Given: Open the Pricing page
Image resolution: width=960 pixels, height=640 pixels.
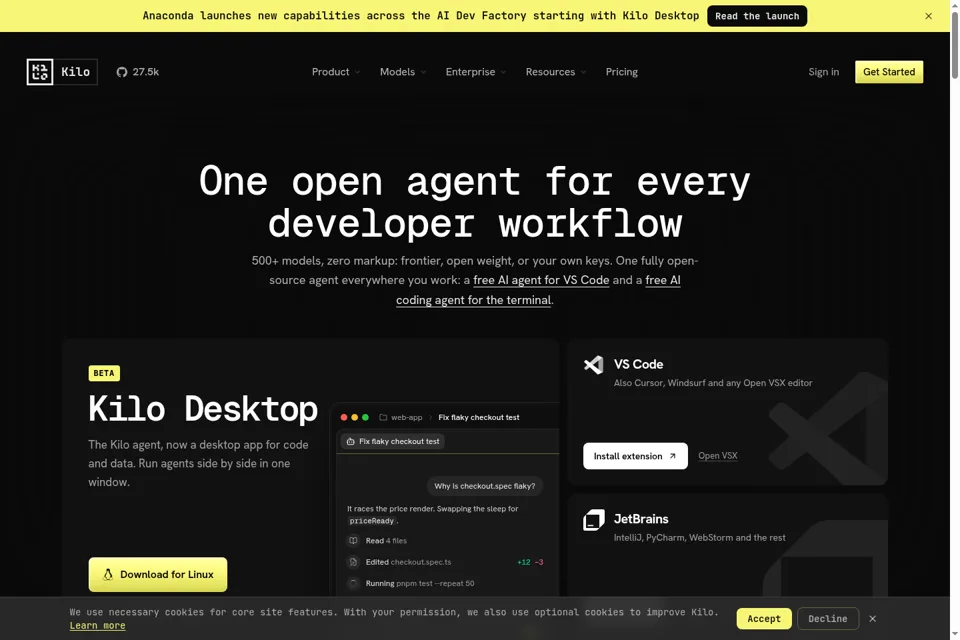Looking at the screenshot, I should click(621, 72).
